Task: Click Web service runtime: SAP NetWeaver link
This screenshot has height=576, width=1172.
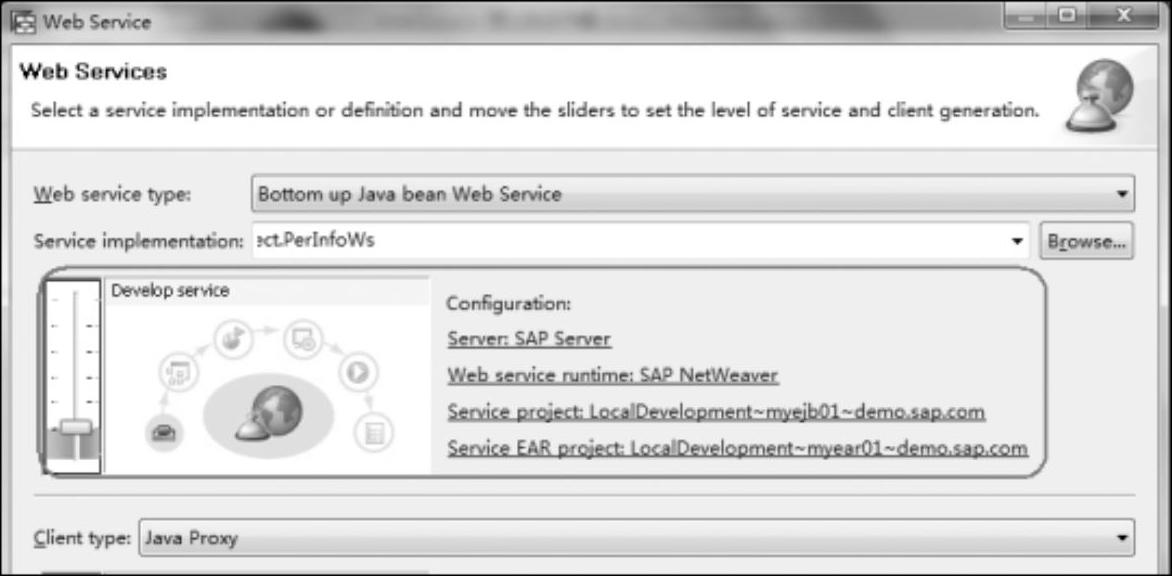Action: coord(613,375)
